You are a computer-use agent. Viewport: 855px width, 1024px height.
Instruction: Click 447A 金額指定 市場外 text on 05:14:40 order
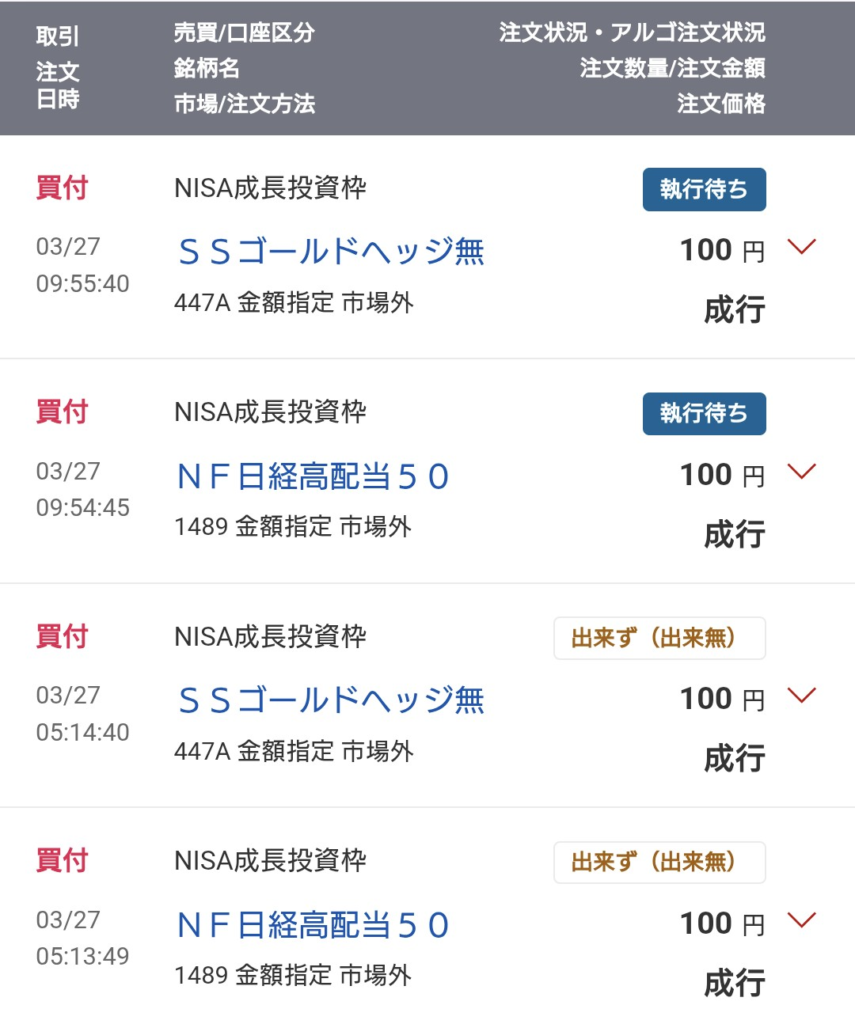[293, 751]
